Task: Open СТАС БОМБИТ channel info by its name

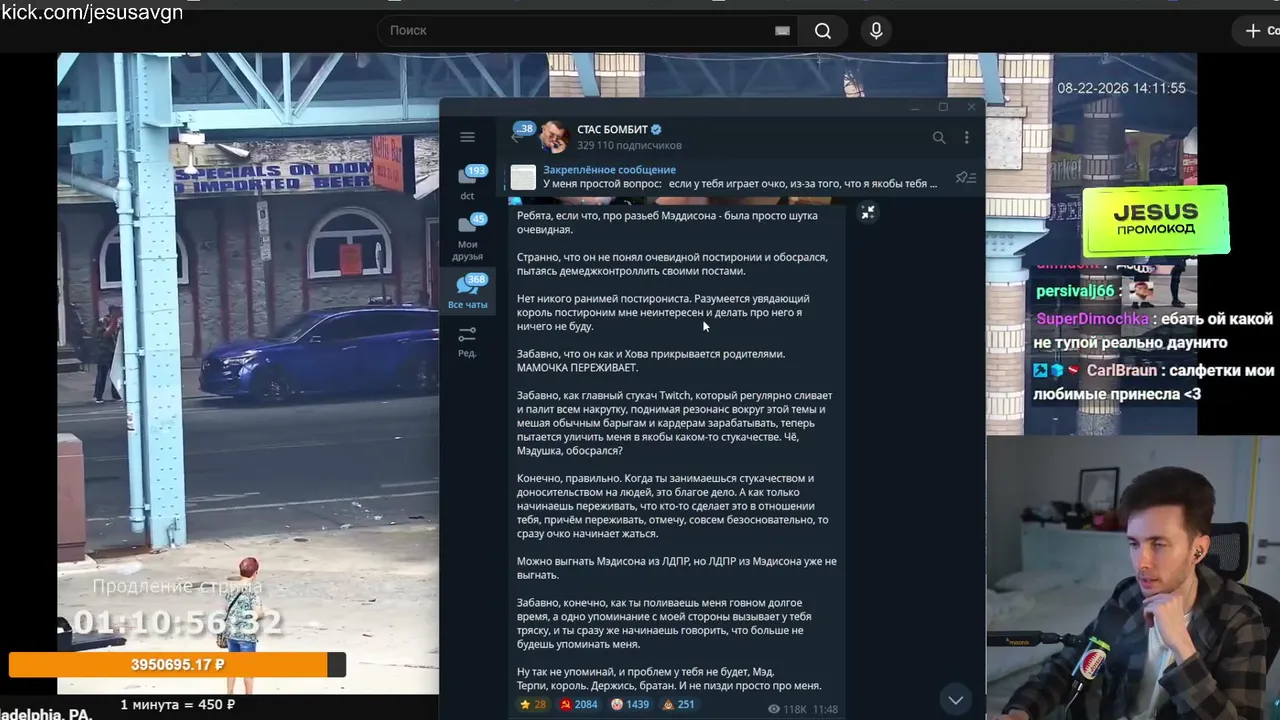Action: [612, 129]
